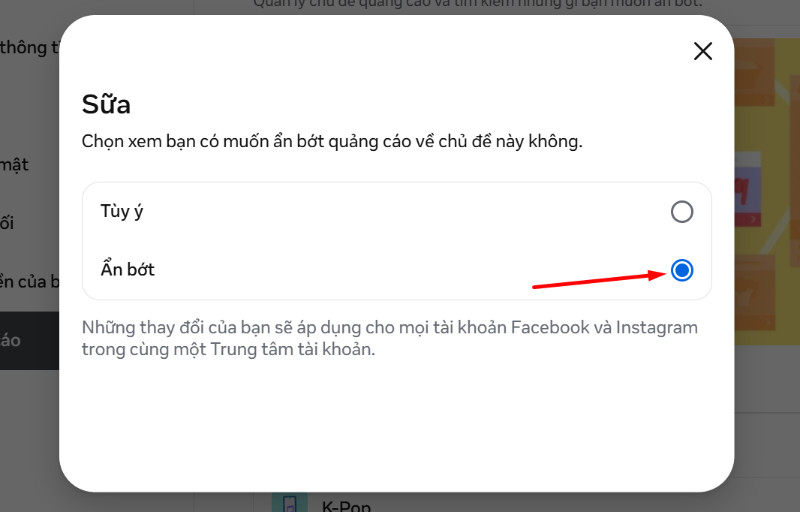Click the Ẩn bớt option label

[x=128, y=269]
